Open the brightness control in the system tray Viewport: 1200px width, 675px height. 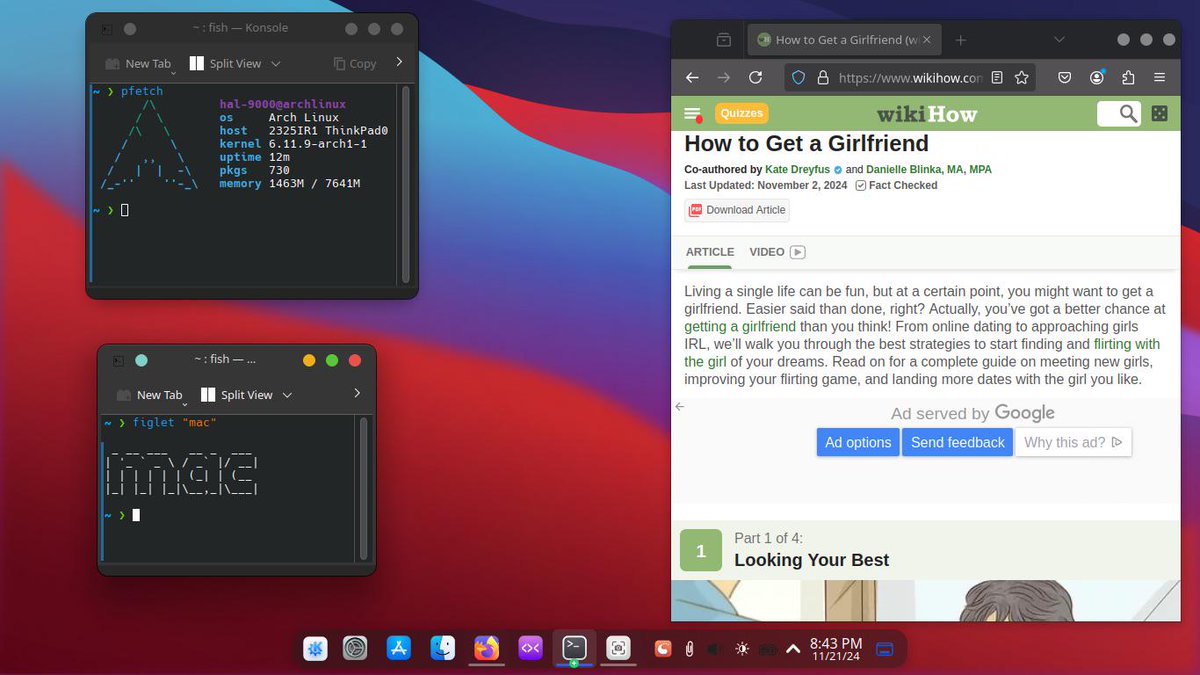(x=741, y=649)
